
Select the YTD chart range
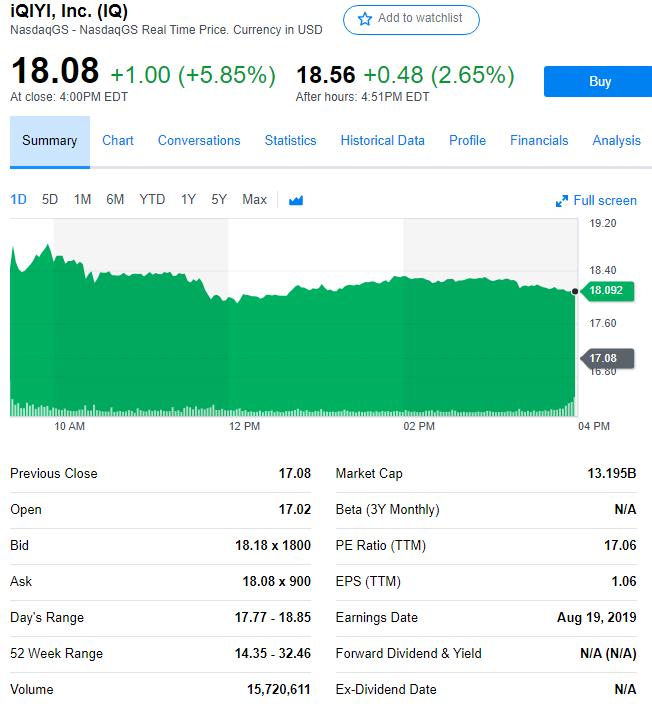click(152, 199)
